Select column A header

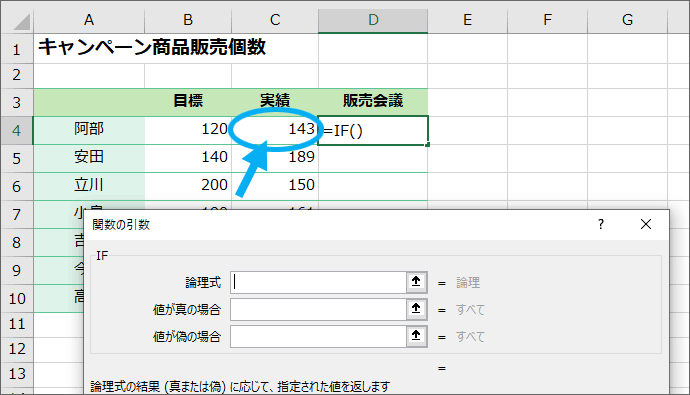89,20
